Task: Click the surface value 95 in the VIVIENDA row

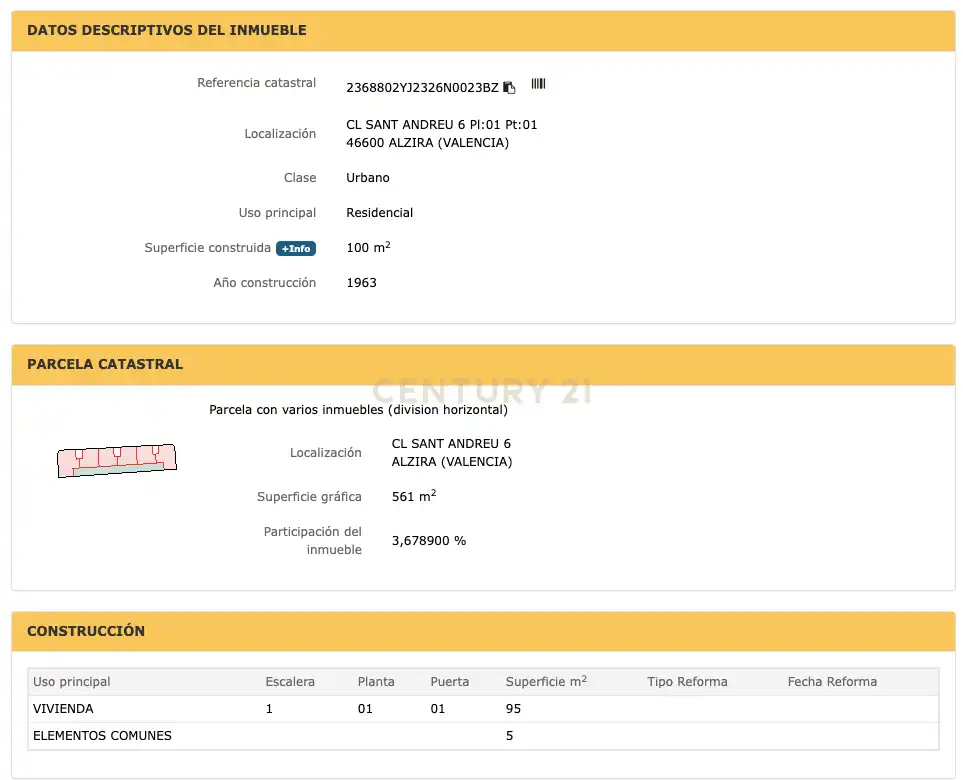Action: tap(513, 709)
